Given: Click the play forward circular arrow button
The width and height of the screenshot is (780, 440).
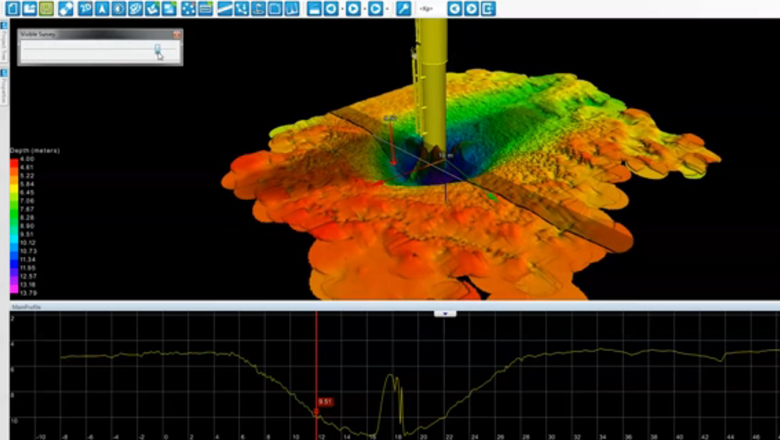Looking at the screenshot, I should click(x=353, y=9).
